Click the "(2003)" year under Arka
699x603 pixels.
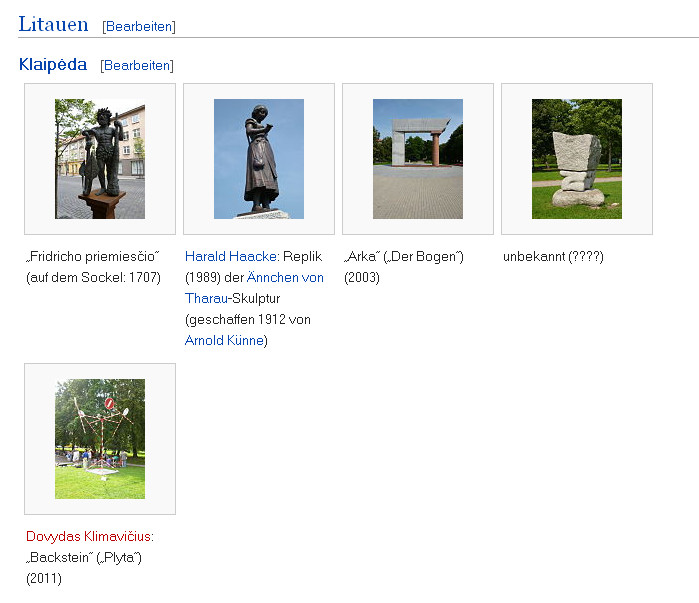pyautogui.click(x=362, y=278)
